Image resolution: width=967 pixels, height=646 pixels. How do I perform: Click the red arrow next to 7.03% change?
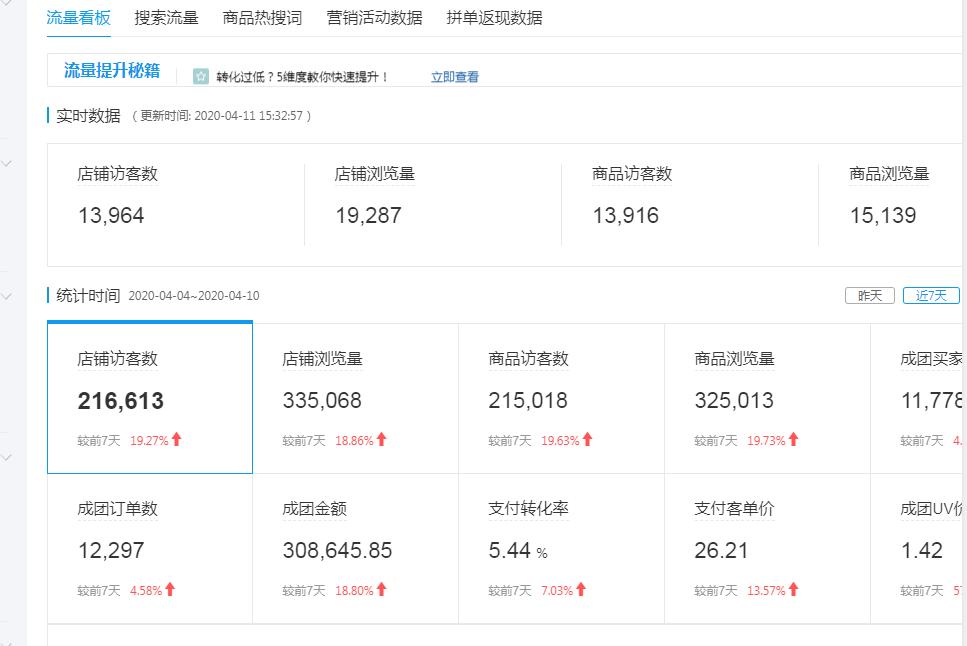pyautogui.click(x=583, y=588)
